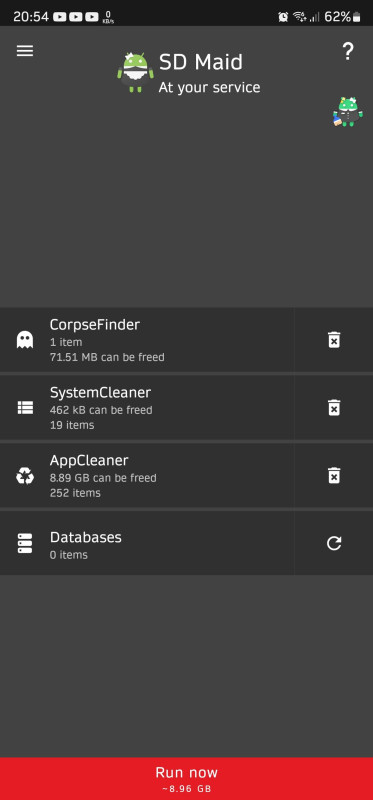Tap the SD Maid title text
The width and height of the screenshot is (373, 800).
pyautogui.click(x=201, y=62)
